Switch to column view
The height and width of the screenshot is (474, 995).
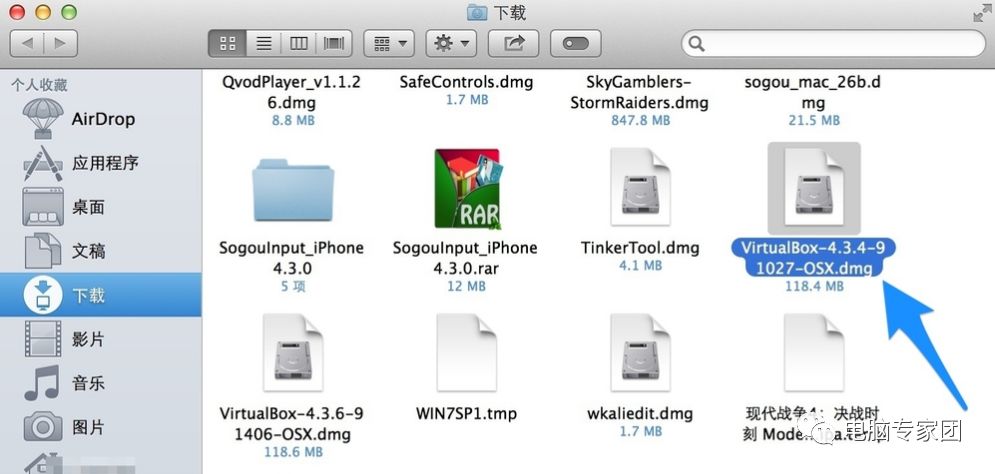click(x=299, y=43)
